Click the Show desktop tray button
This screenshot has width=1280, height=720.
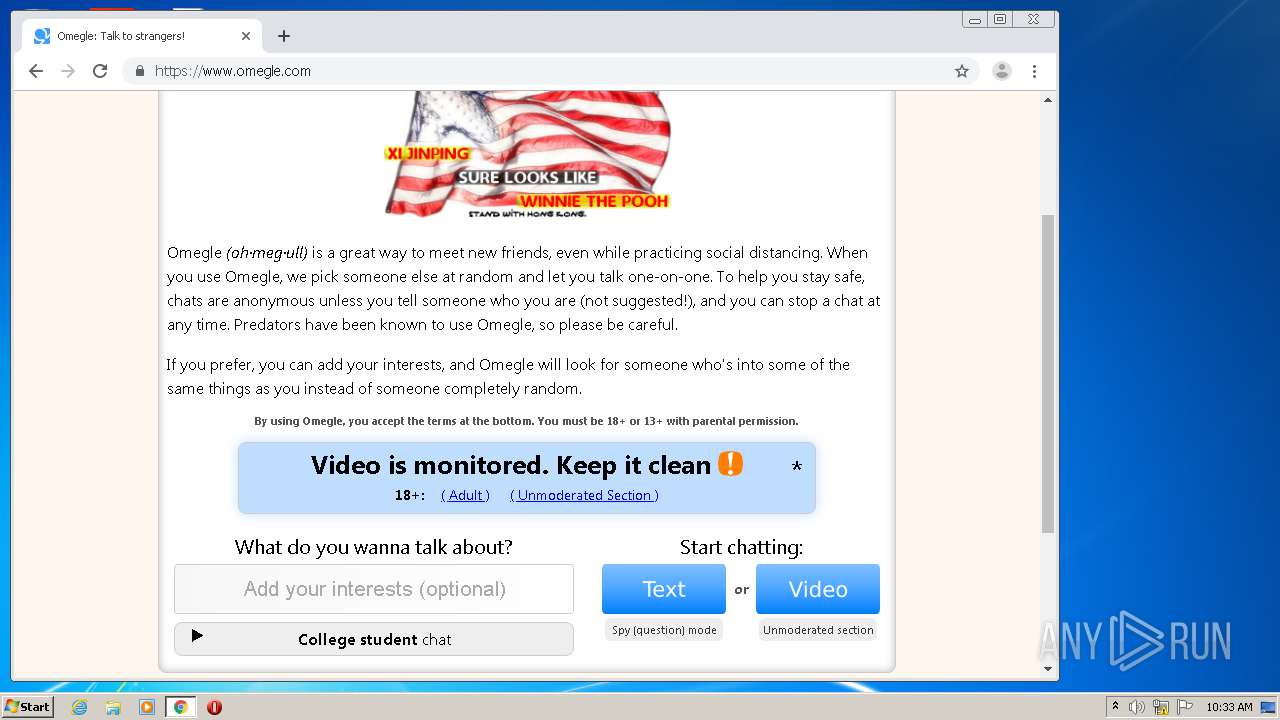click(1269, 707)
